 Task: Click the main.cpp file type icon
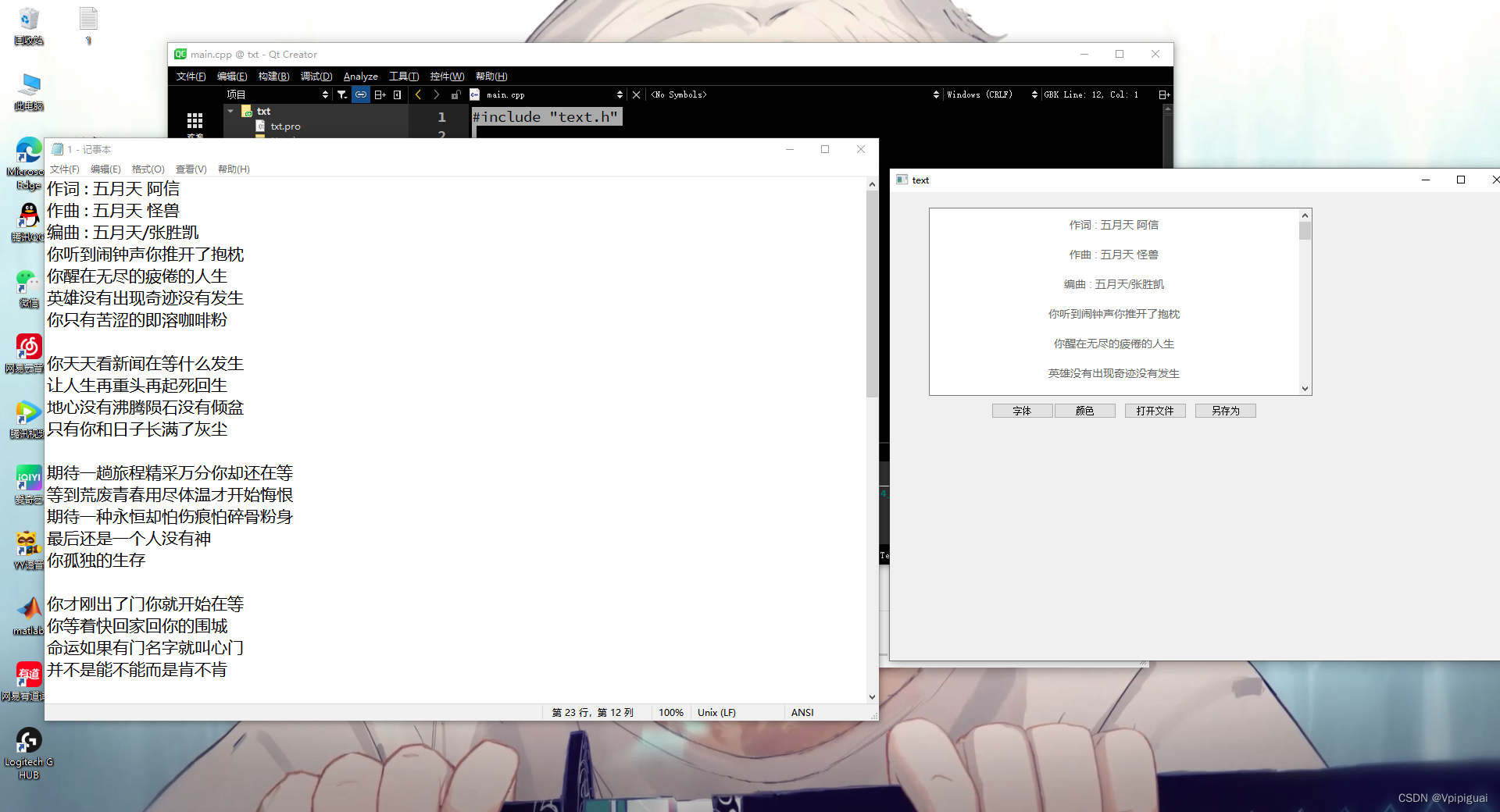[474, 94]
